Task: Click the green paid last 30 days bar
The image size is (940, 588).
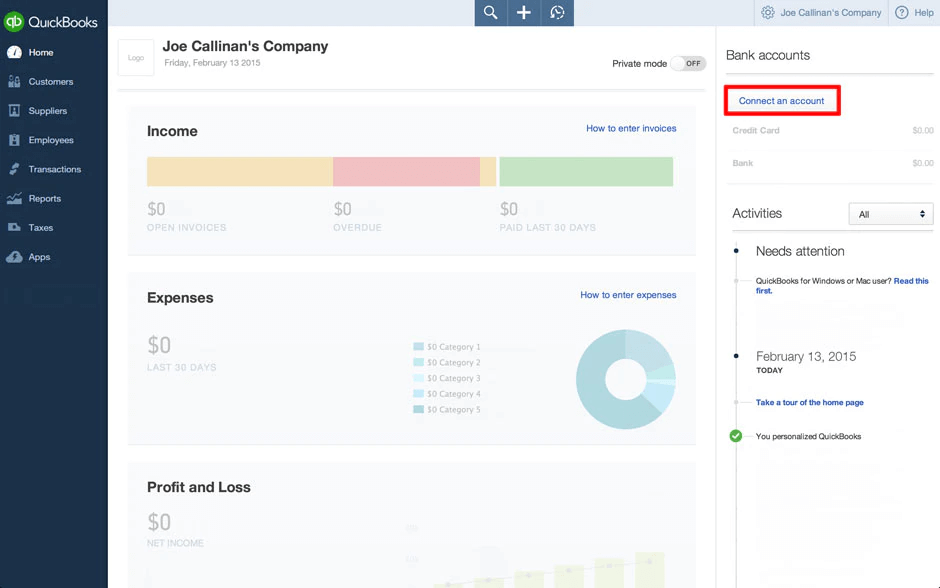Action: coord(586,171)
